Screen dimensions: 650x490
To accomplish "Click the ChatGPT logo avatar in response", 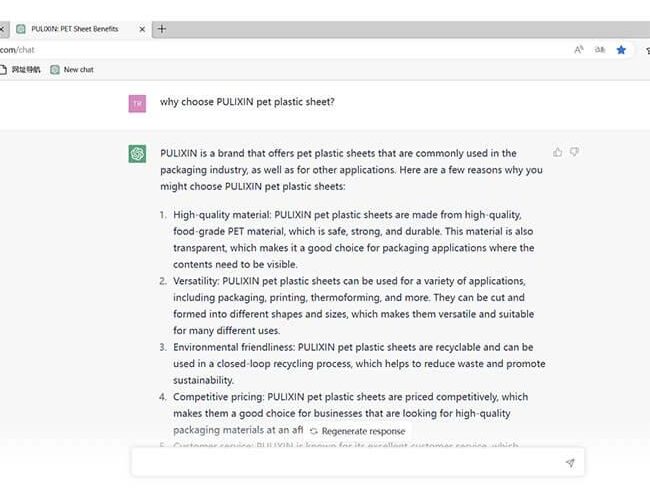I will [x=137, y=154].
